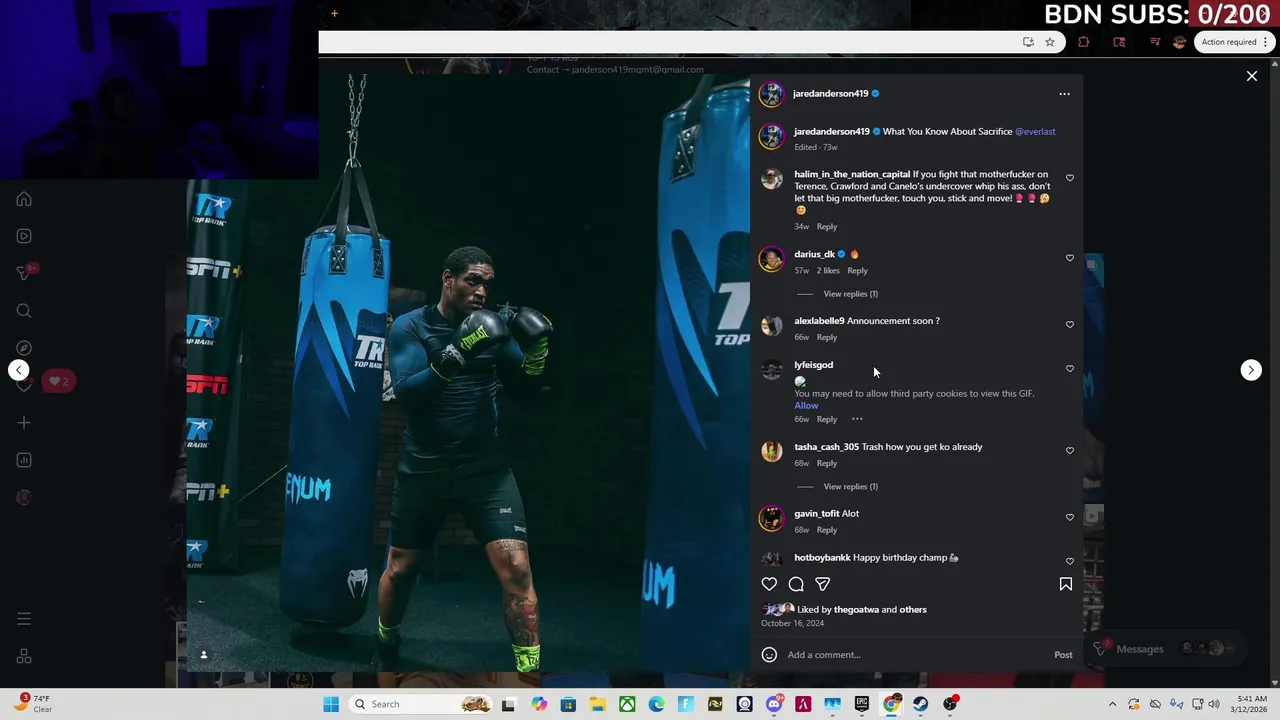Image resolution: width=1280 pixels, height=720 pixels.
Task: Click the Post comment button
Action: [1063, 655]
